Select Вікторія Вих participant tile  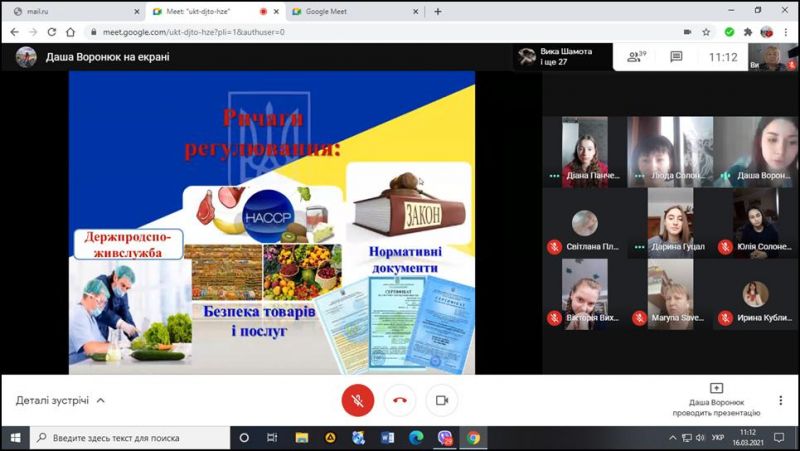585,294
